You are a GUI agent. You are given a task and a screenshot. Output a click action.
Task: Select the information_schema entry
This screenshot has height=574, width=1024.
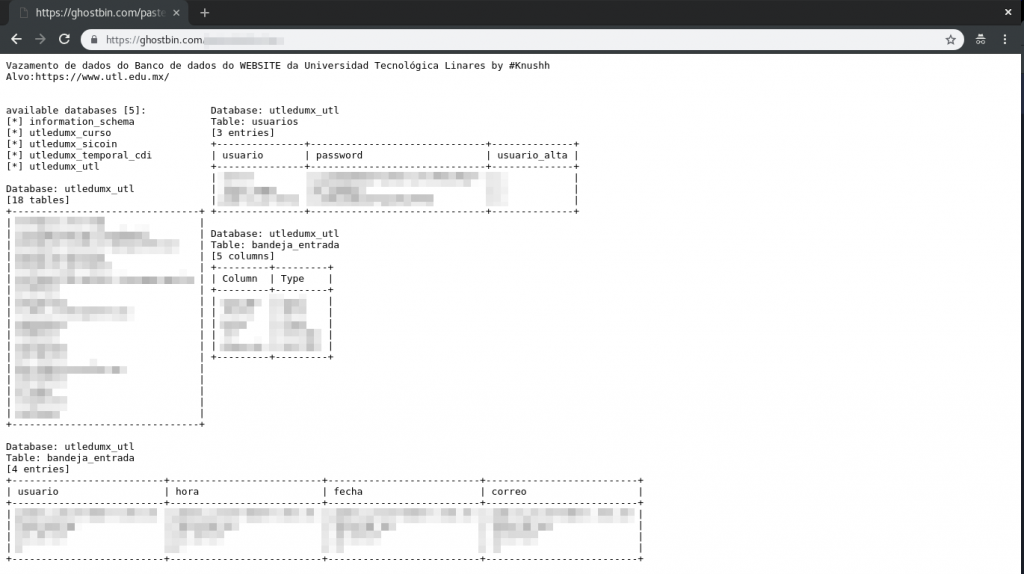82,121
